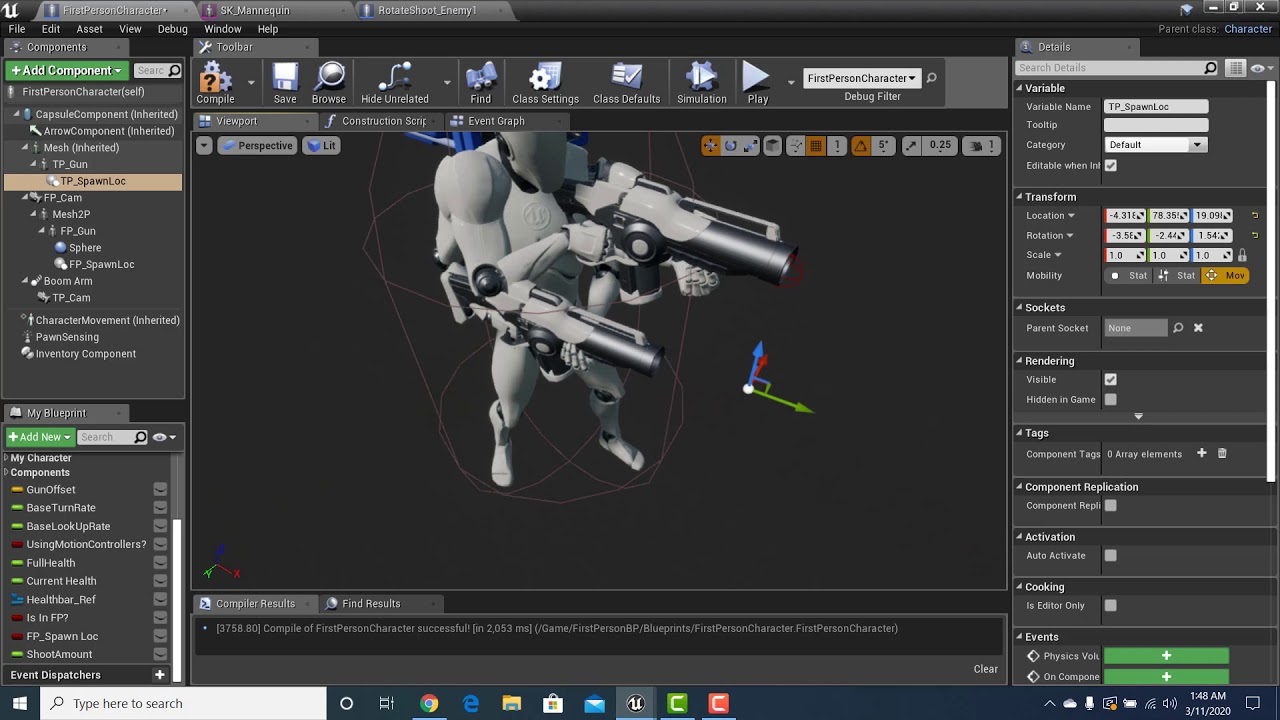
Task: Open Class Settings from the toolbar
Action: (545, 80)
